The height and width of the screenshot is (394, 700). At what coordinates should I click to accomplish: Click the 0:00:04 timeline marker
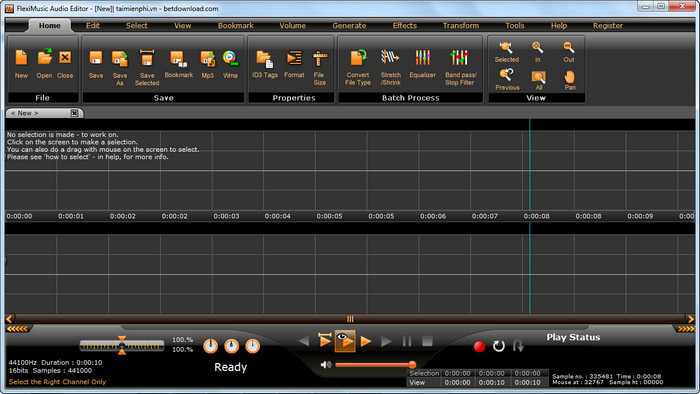coord(278,216)
